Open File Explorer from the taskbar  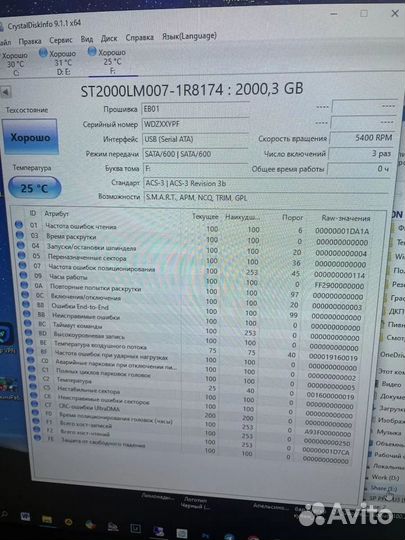click(47, 519)
